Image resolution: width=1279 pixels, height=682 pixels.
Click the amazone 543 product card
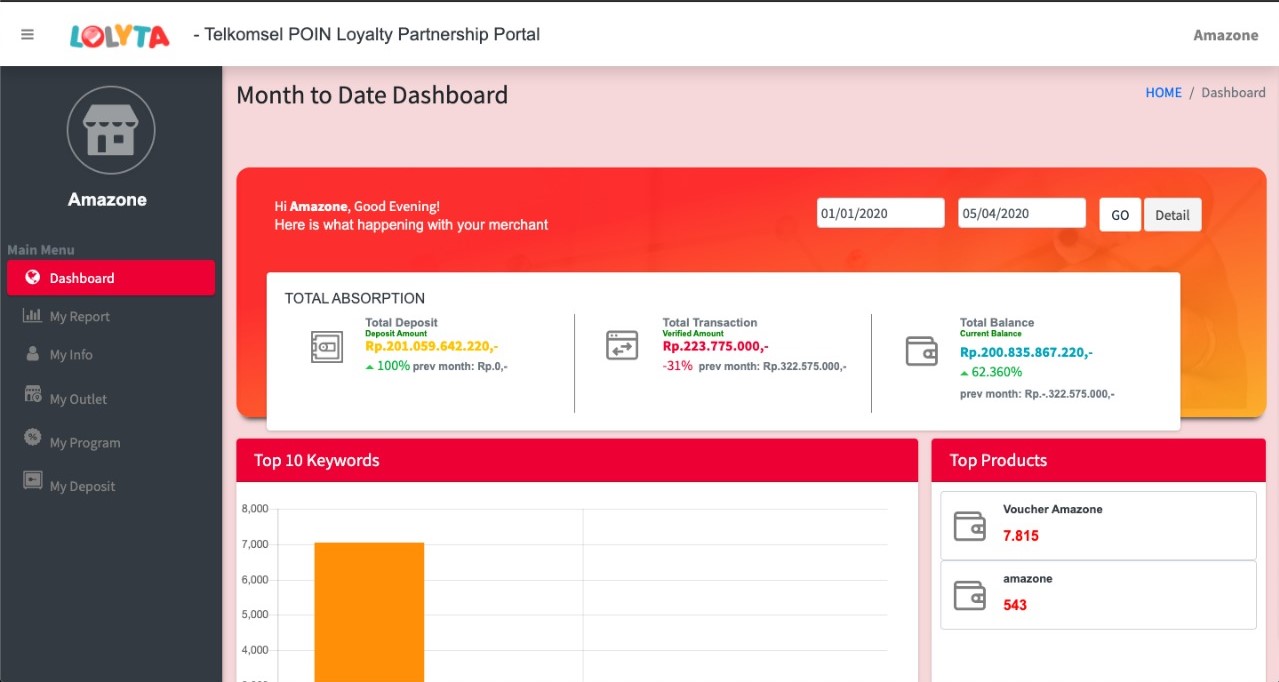coord(1098,595)
